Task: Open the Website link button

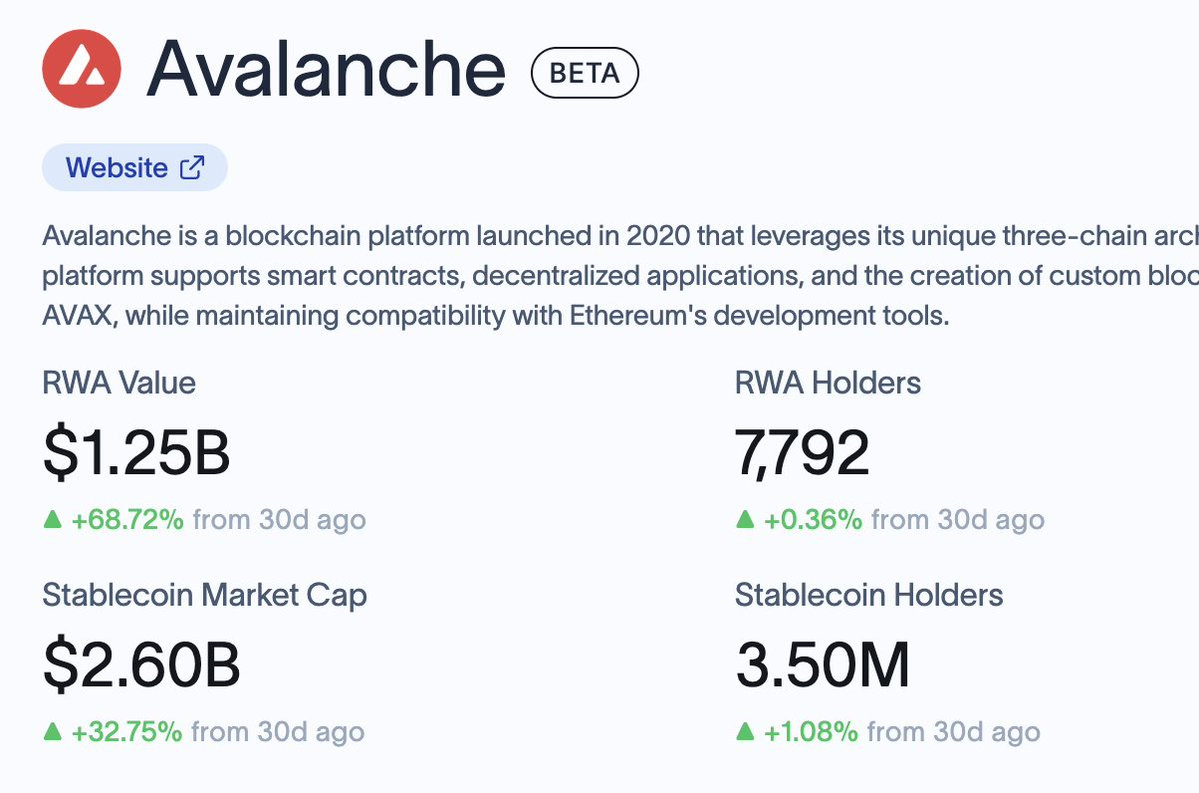Action: pyautogui.click(x=135, y=167)
